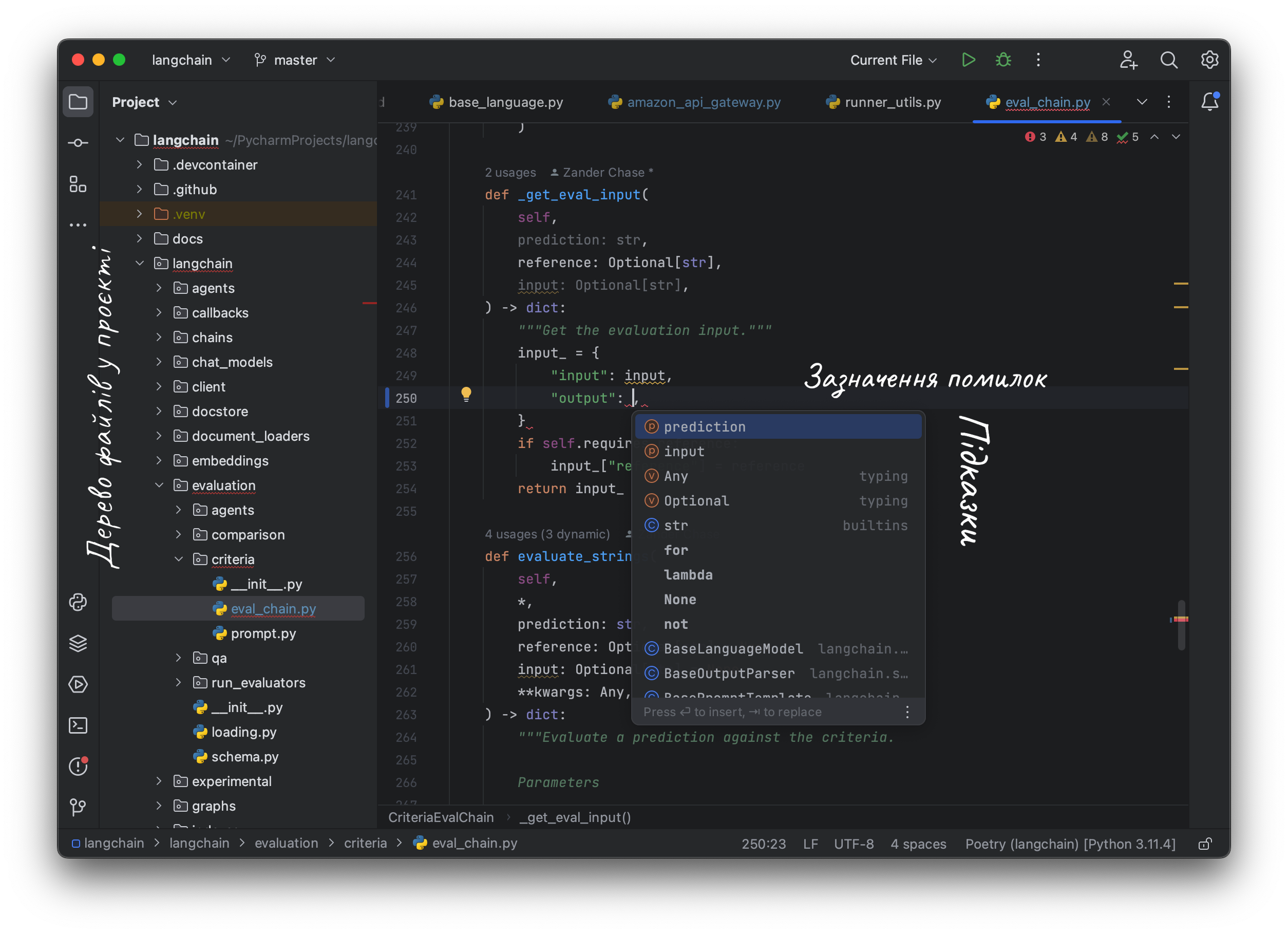1288x934 pixels.
Task: Open the Notifications bell icon
Action: click(x=1209, y=102)
